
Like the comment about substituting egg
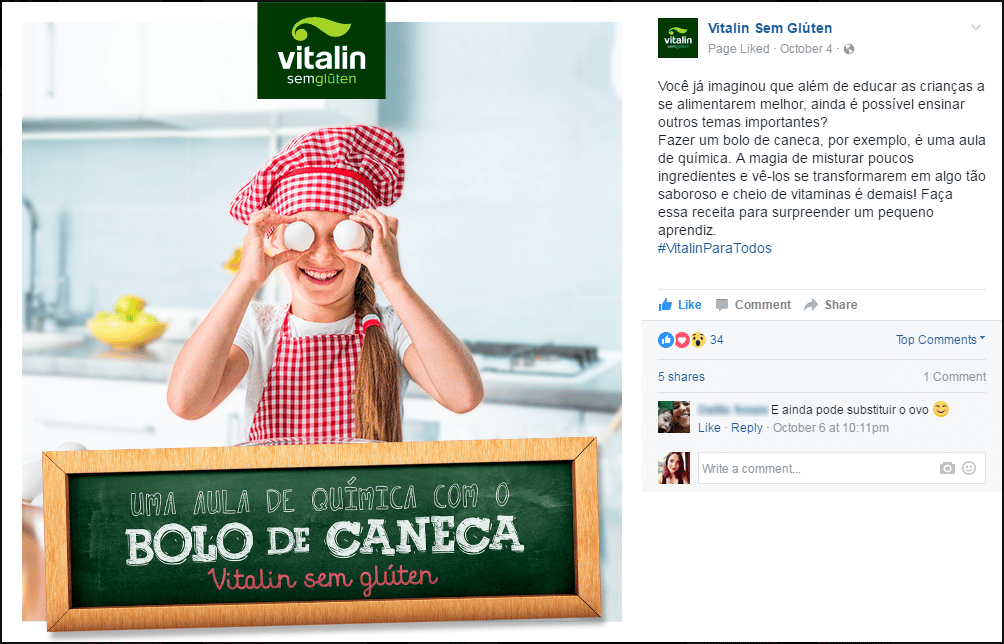[x=709, y=428]
